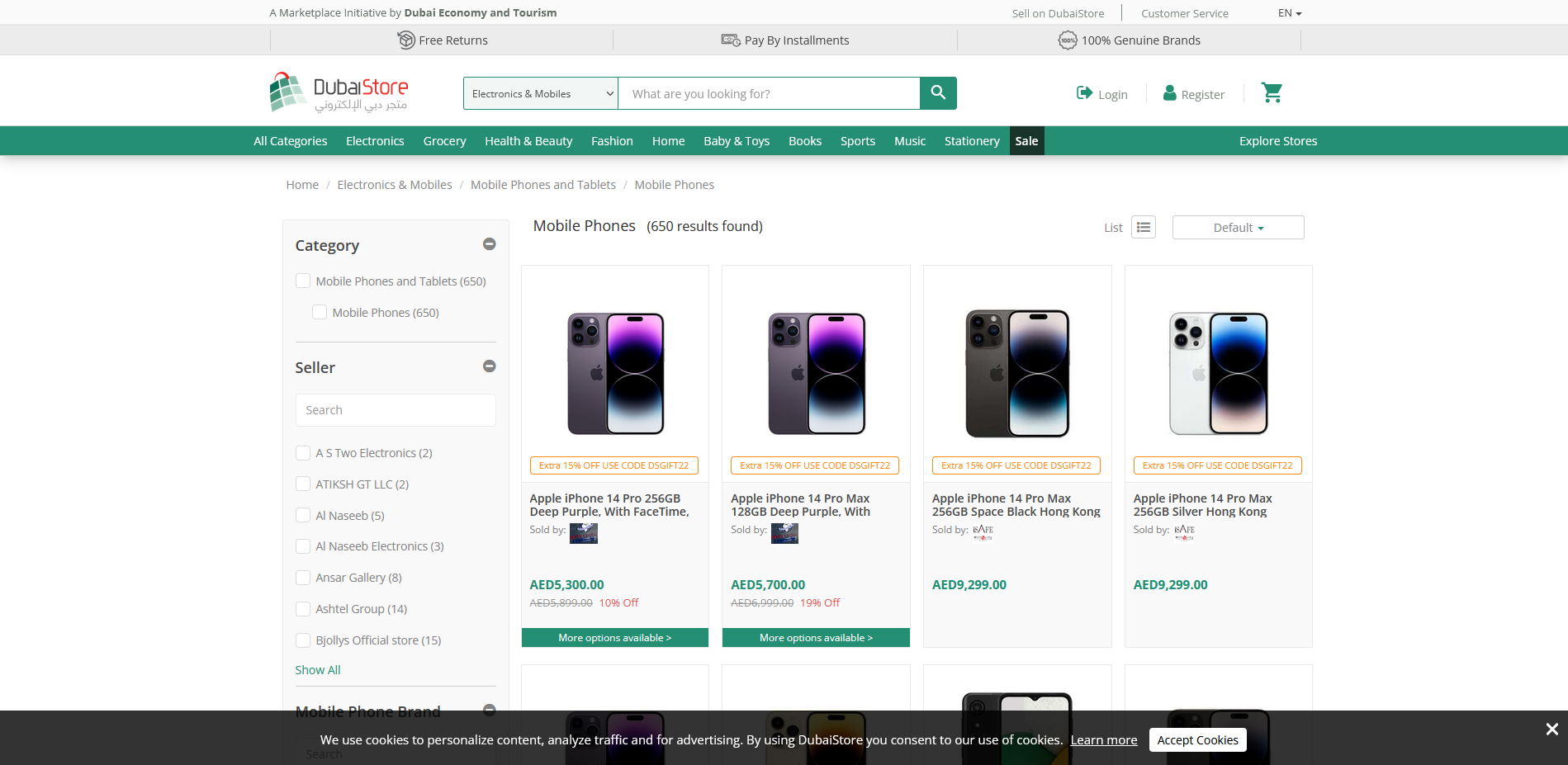Click SAFE seller logo on Silver iPhone

point(1184,532)
